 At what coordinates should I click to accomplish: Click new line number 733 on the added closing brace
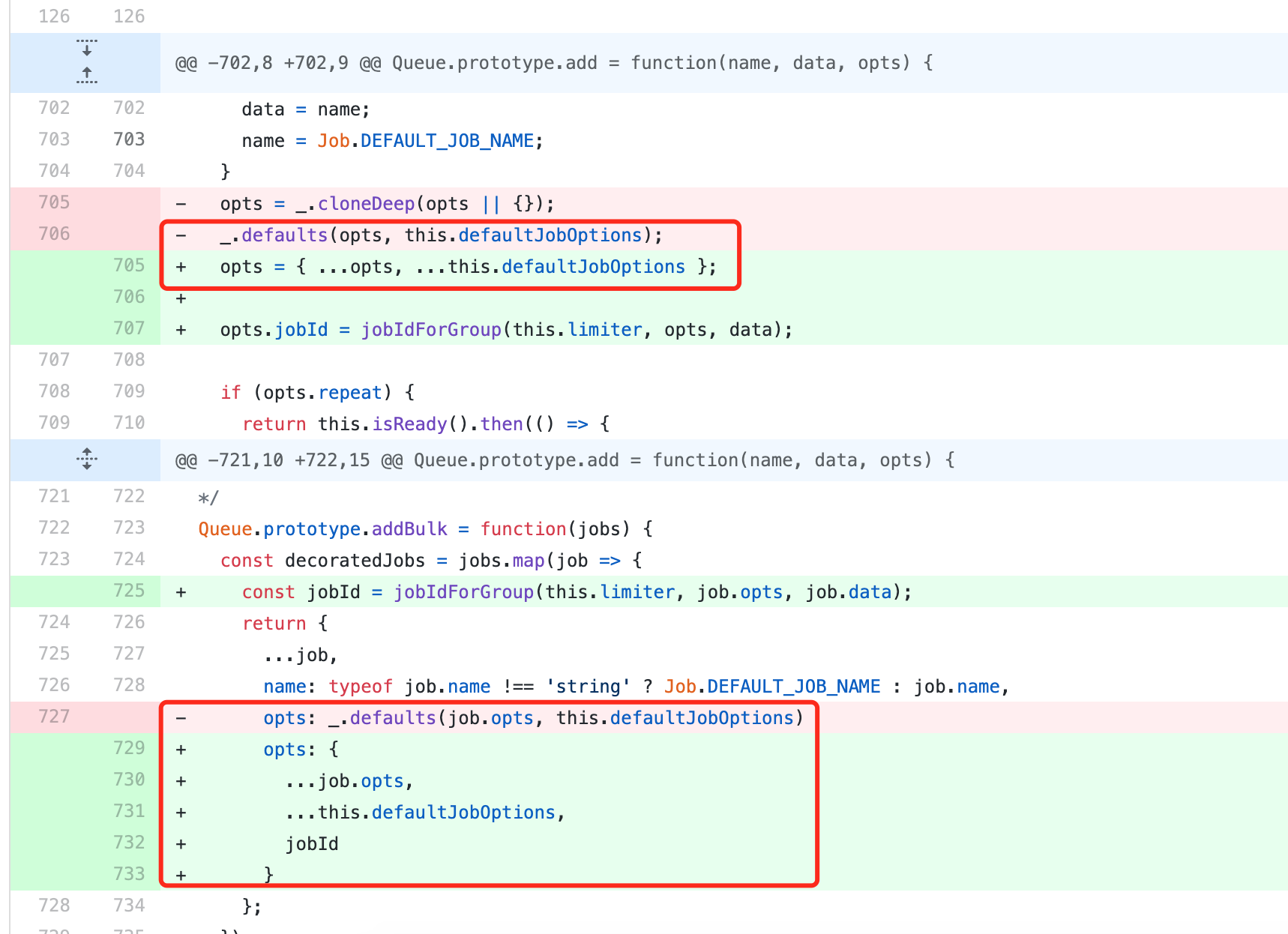coord(129,873)
